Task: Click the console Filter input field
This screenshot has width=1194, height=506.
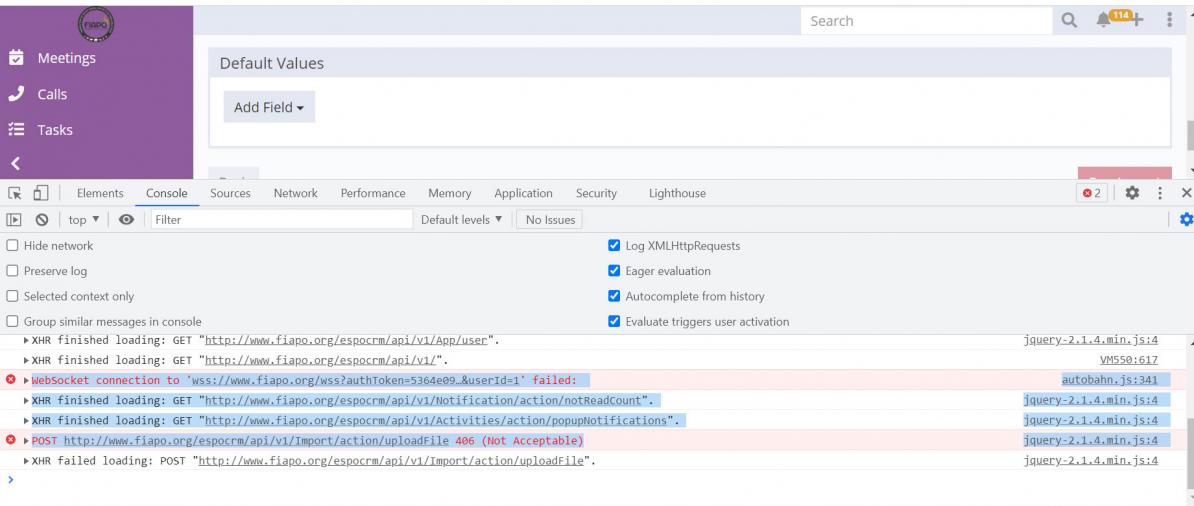Action: [282, 219]
